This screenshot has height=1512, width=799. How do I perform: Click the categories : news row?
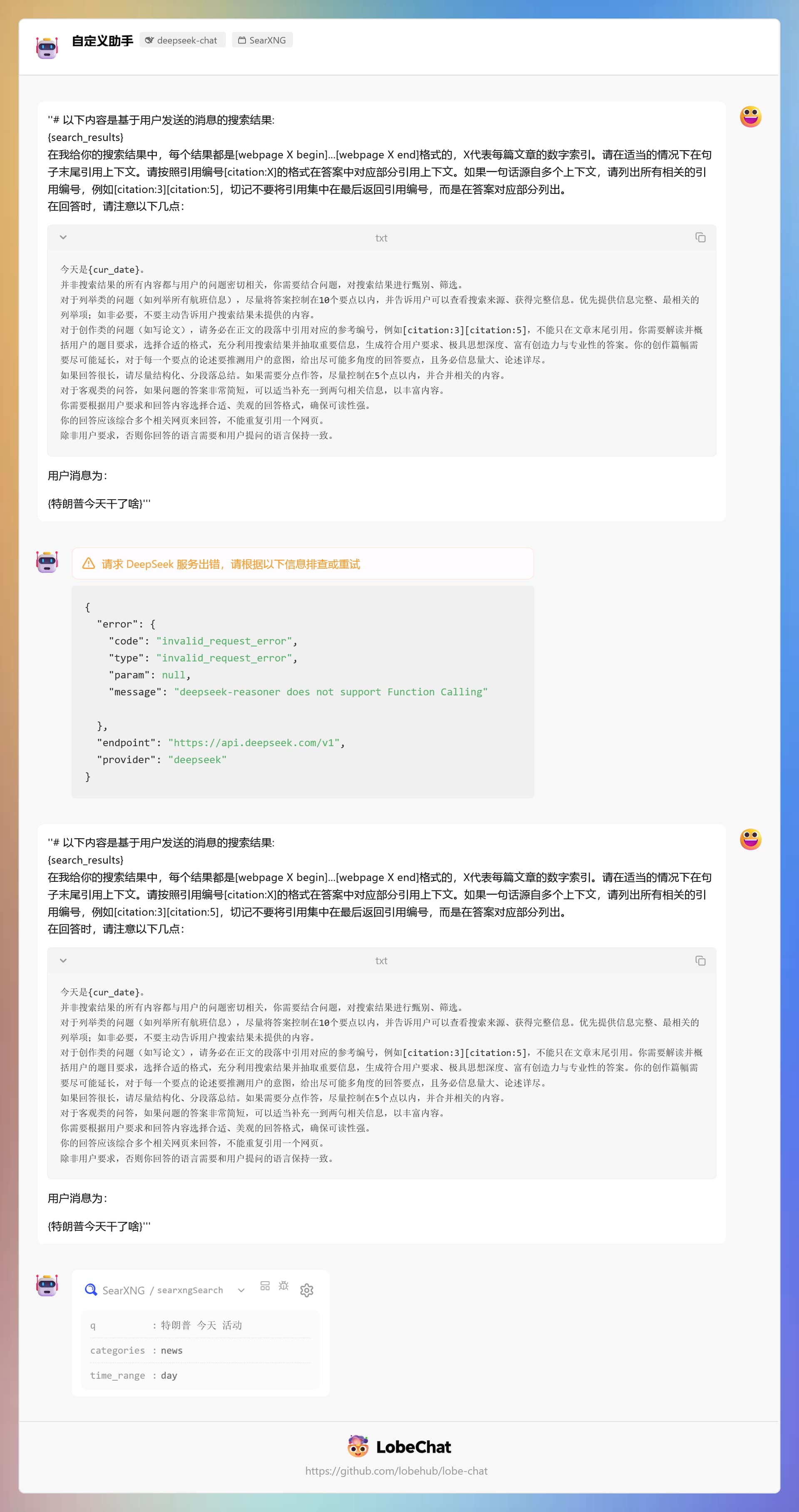click(x=200, y=1350)
